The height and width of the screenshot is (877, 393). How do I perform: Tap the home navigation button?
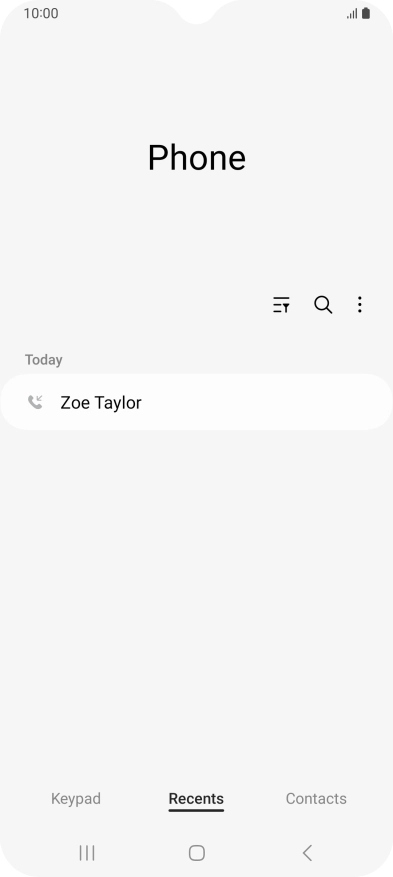pos(197,852)
